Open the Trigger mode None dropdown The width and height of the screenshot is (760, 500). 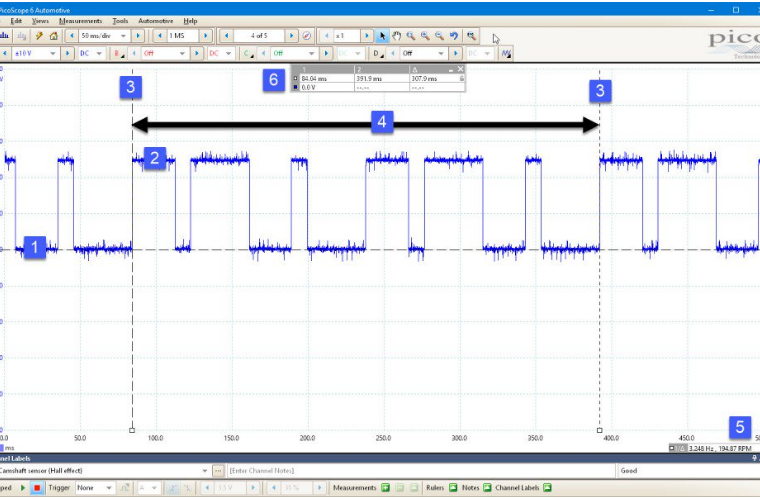tap(109, 488)
